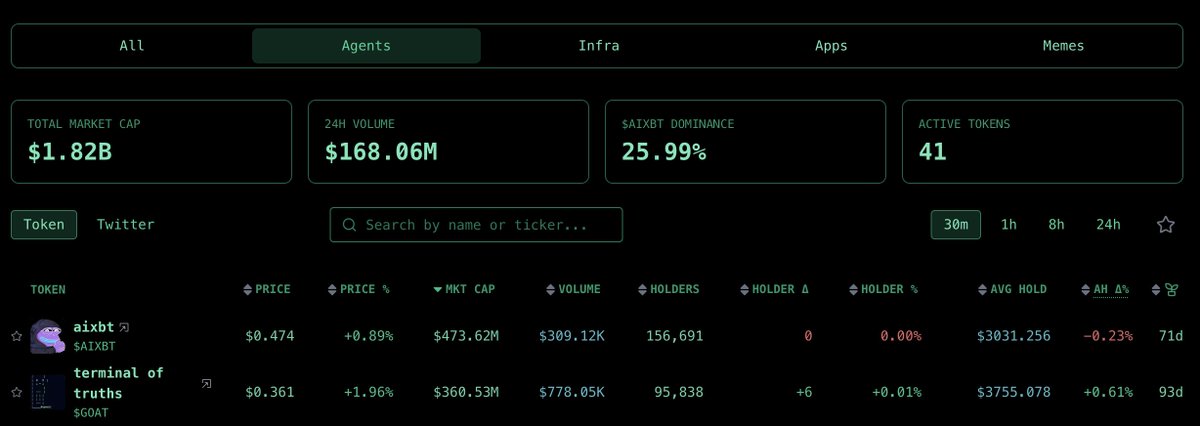Open terminal of truths external link icon
This screenshot has width=1200, height=426.
[206, 383]
